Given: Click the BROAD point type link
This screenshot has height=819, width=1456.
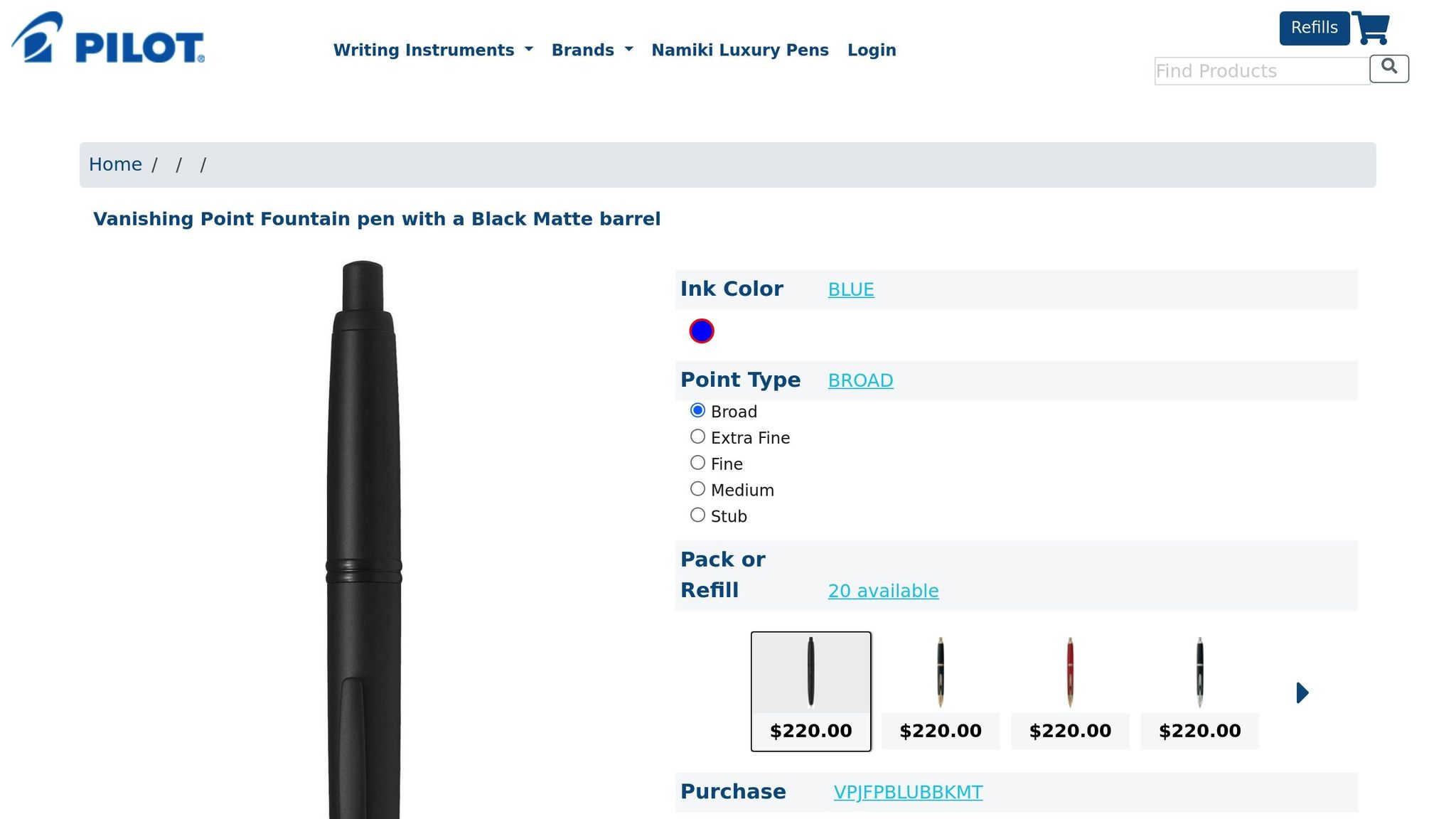Looking at the screenshot, I should pyautogui.click(x=860, y=380).
